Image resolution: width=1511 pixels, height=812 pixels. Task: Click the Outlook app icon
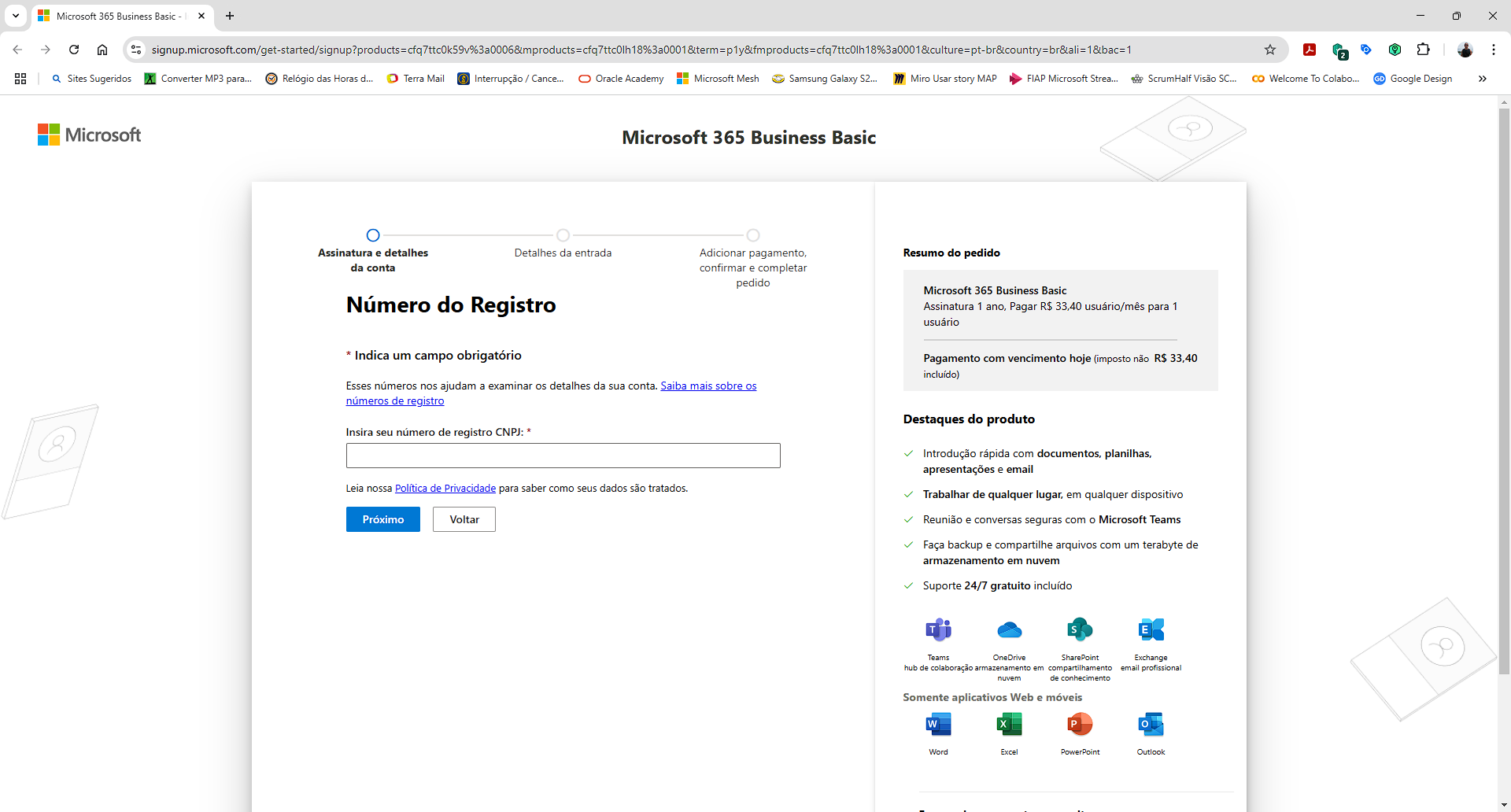1151,724
